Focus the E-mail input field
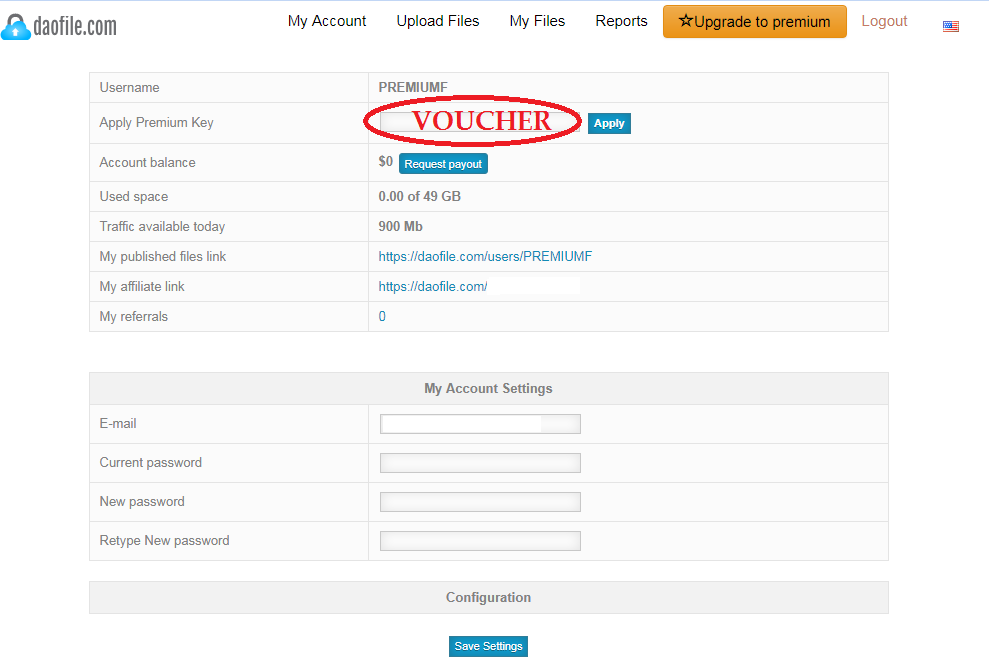Viewport: 989px width, 658px height. pyautogui.click(x=480, y=424)
